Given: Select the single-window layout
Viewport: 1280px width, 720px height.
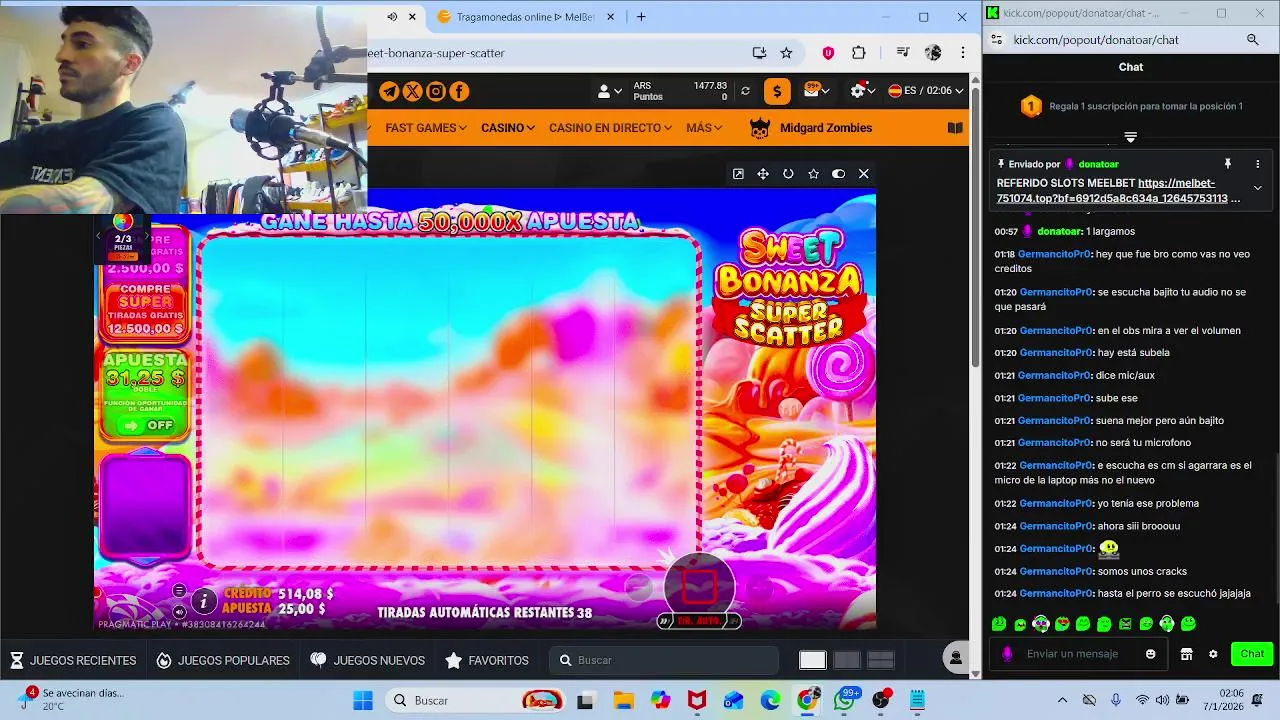Looking at the screenshot, I should 813,660.
